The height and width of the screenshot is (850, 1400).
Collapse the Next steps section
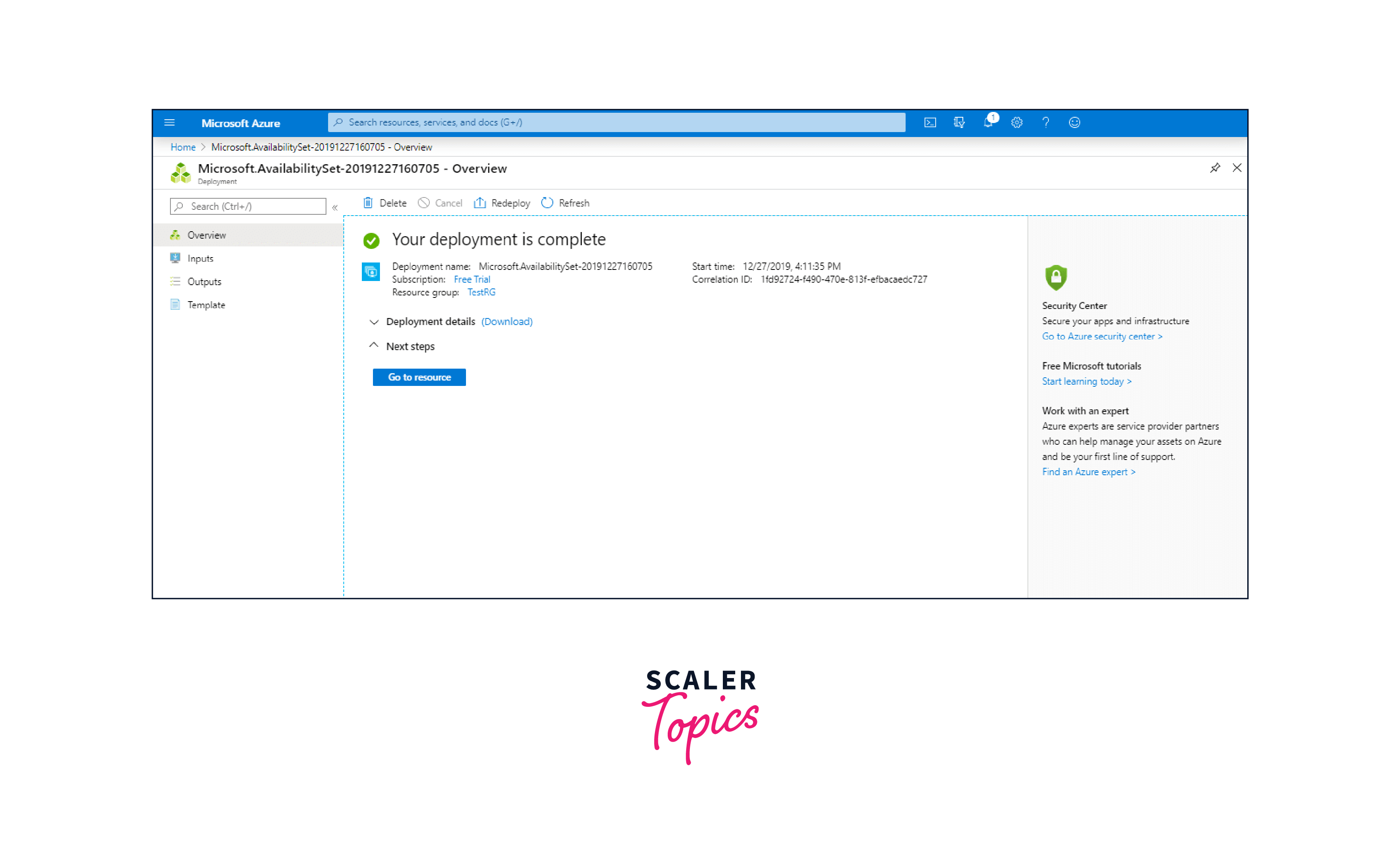coord(374,346)
